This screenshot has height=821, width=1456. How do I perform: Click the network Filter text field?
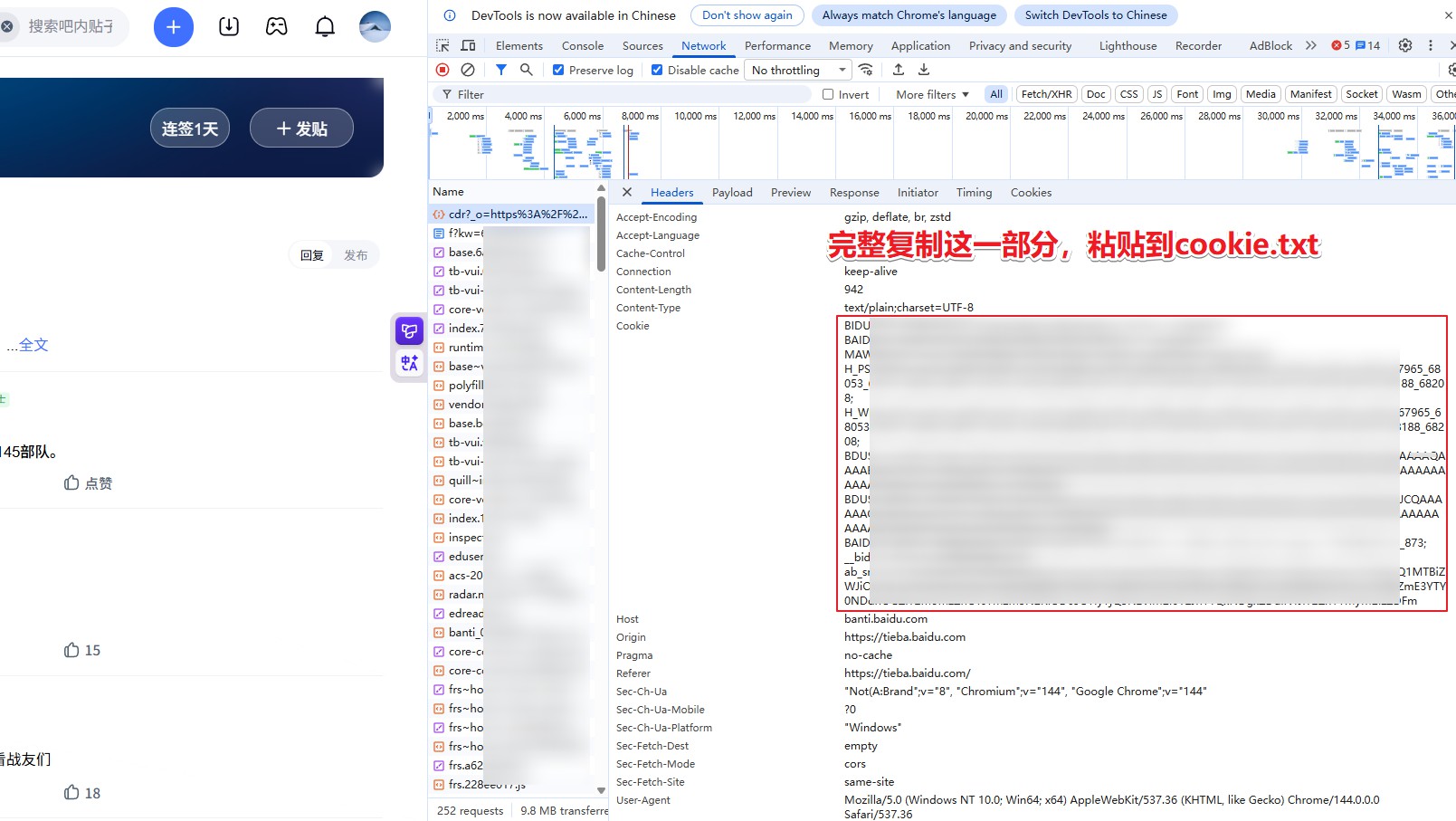coord(624,94)
